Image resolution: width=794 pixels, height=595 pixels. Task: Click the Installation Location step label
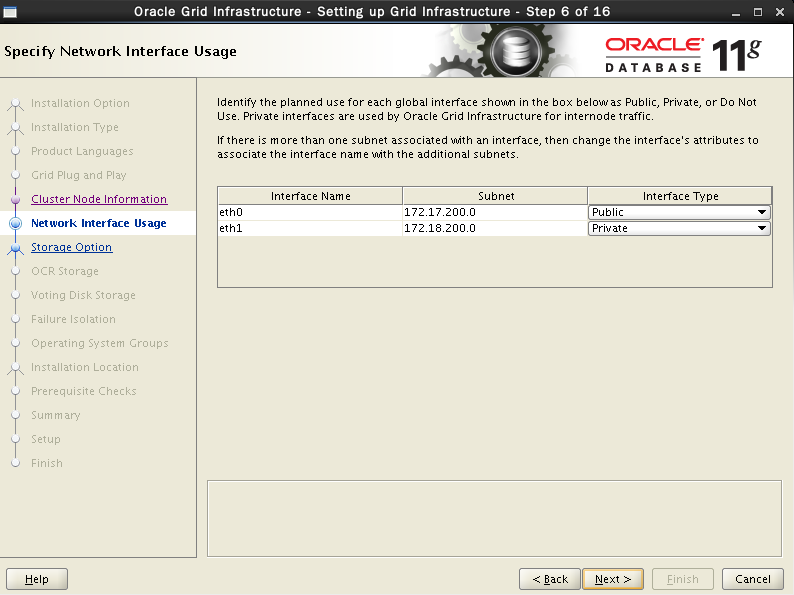click(85, 367)
